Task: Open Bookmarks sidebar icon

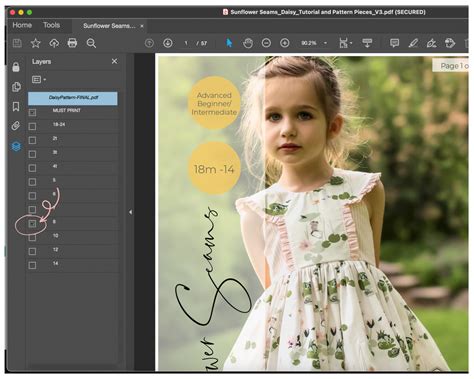Action: [x=16, y=107]
